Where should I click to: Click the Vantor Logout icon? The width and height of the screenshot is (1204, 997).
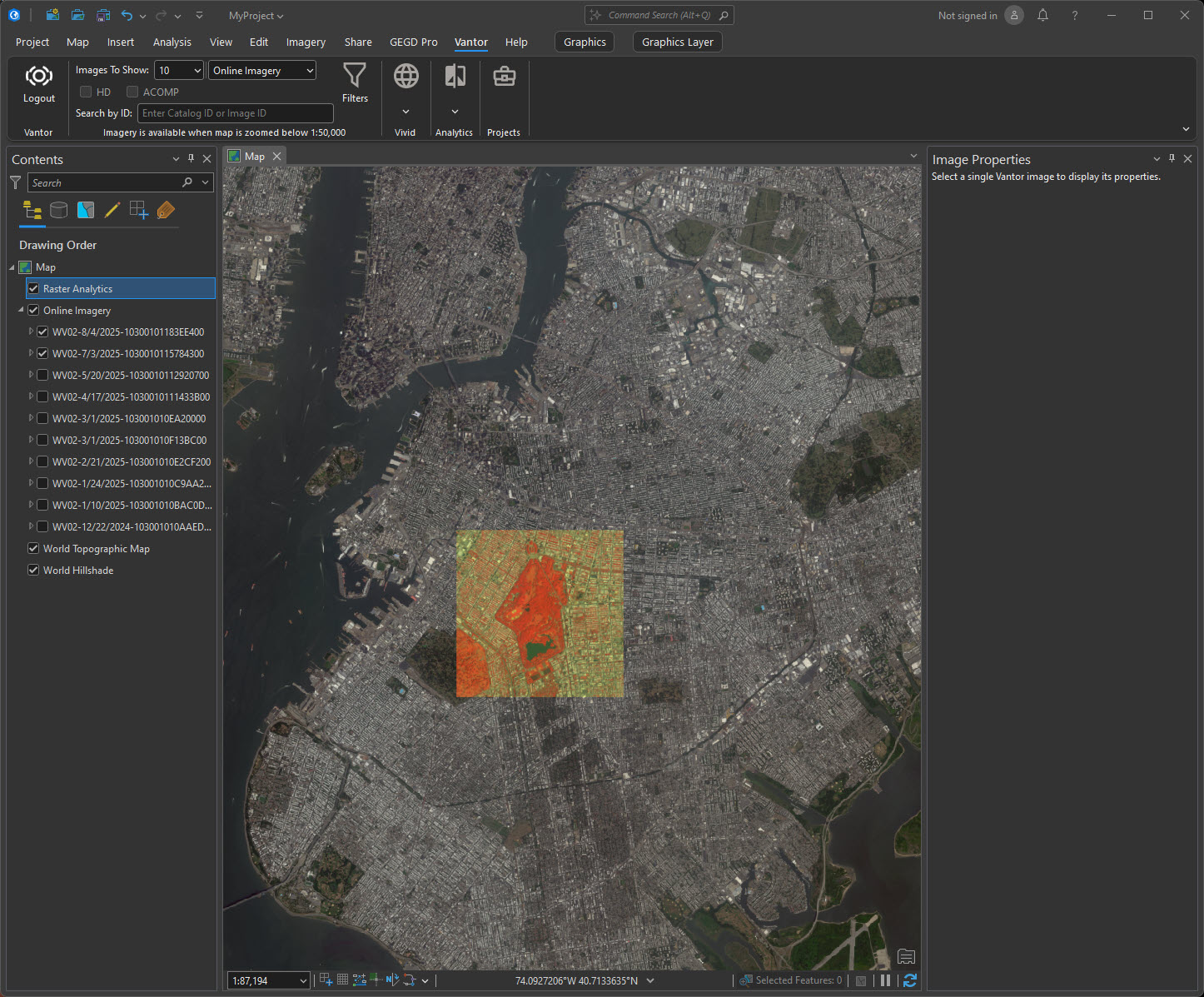(x=38, y=77)
